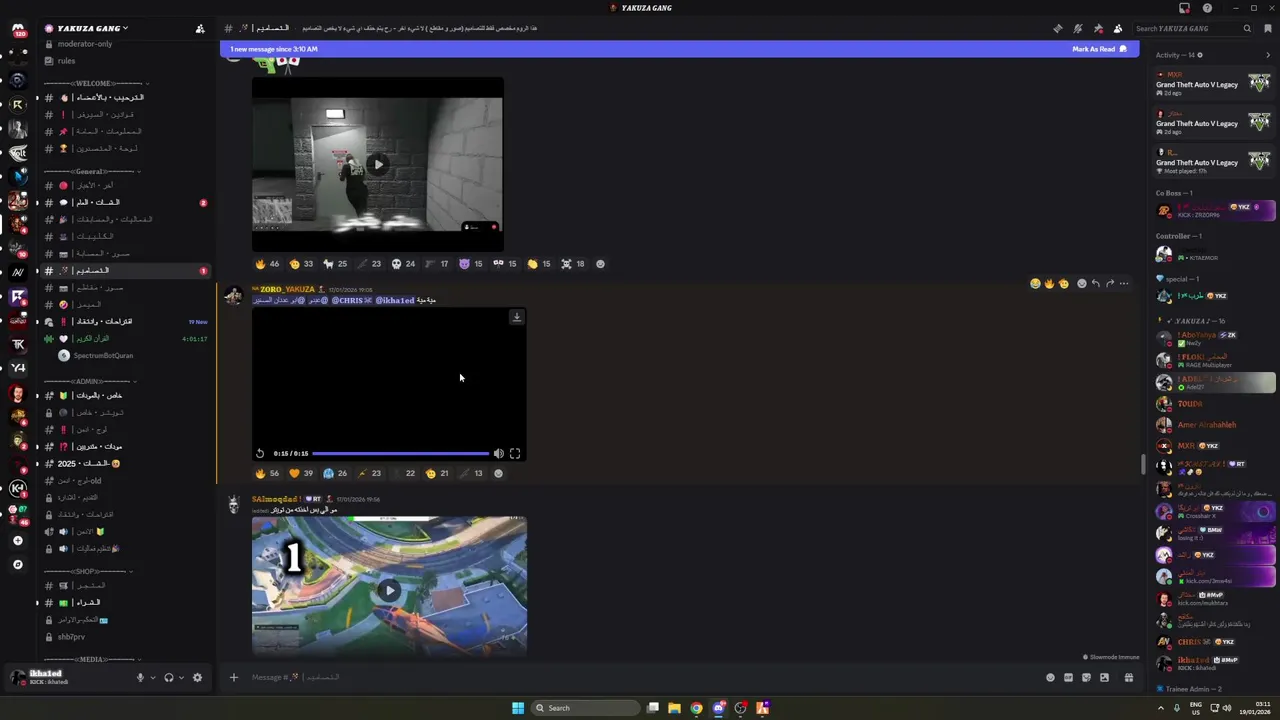Image resolution: width=1280 pixels, height=720 pixels.
Task: Deafen with the headphones icon
Action: (x=168, y=677)
